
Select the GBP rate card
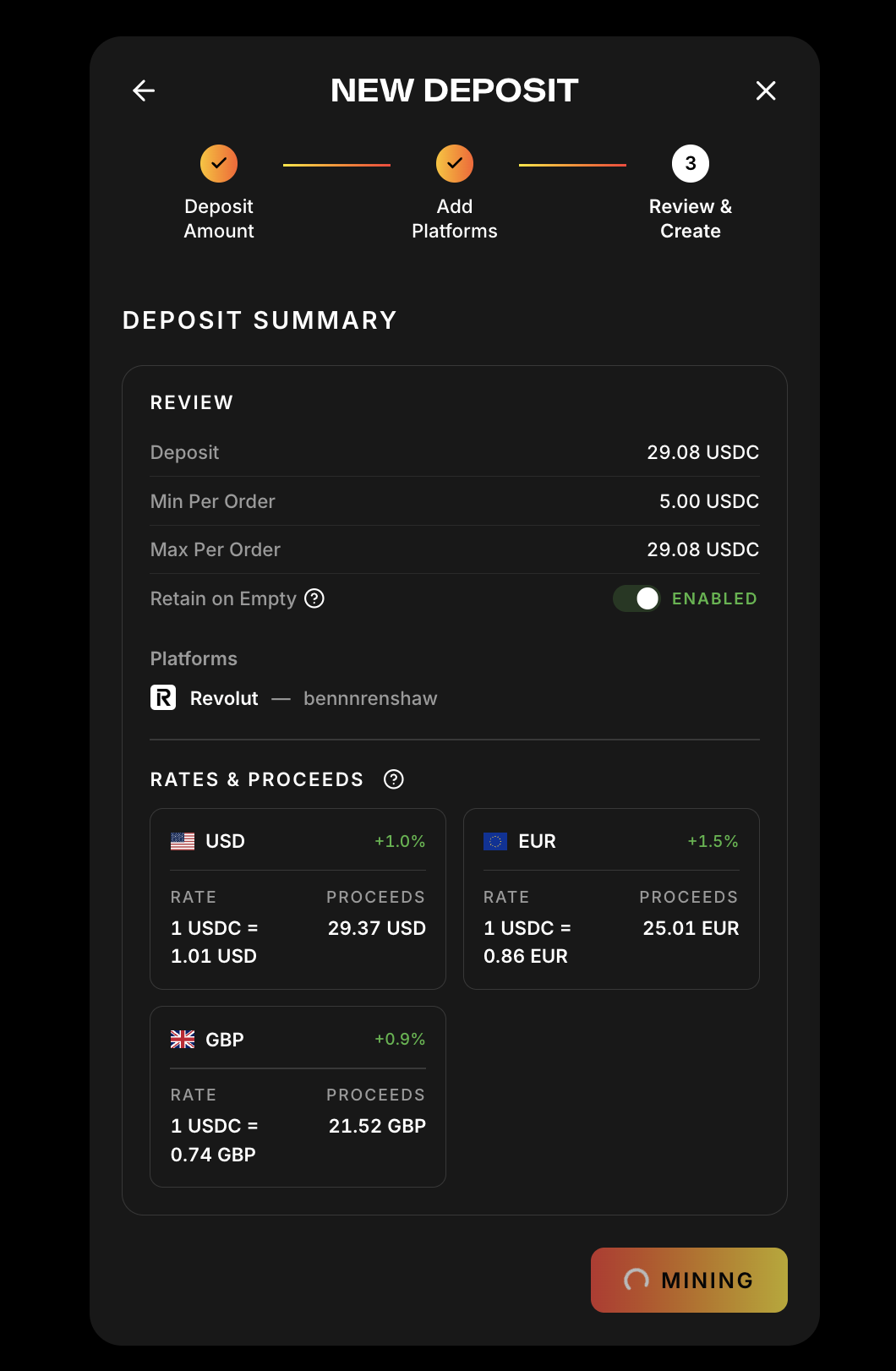coord(298,1096)
